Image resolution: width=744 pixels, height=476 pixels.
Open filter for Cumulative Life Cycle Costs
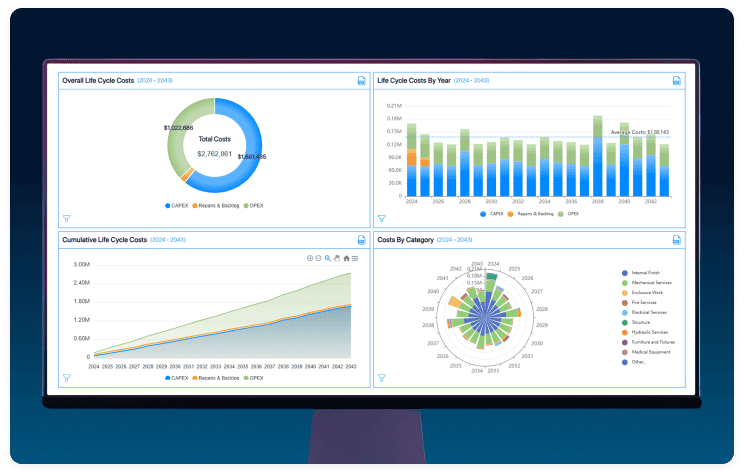[x=66, y=378]
